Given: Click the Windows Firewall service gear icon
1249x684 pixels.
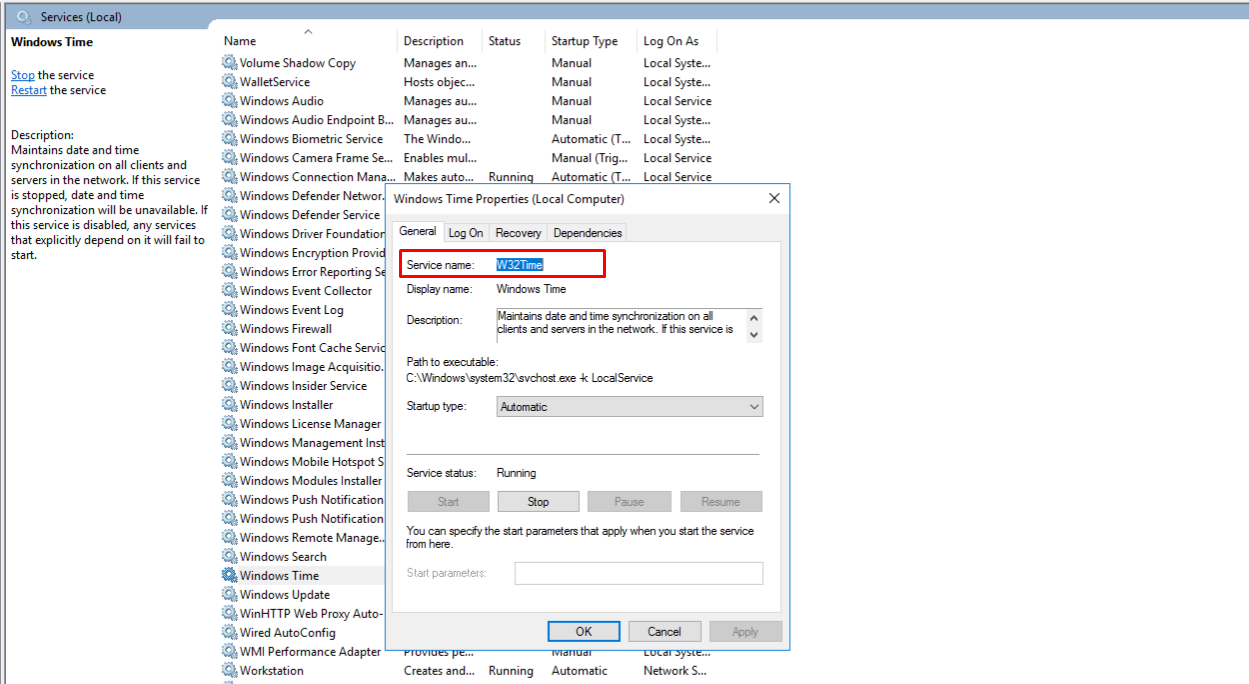Looking at the screenshot, I should [230, 329].
